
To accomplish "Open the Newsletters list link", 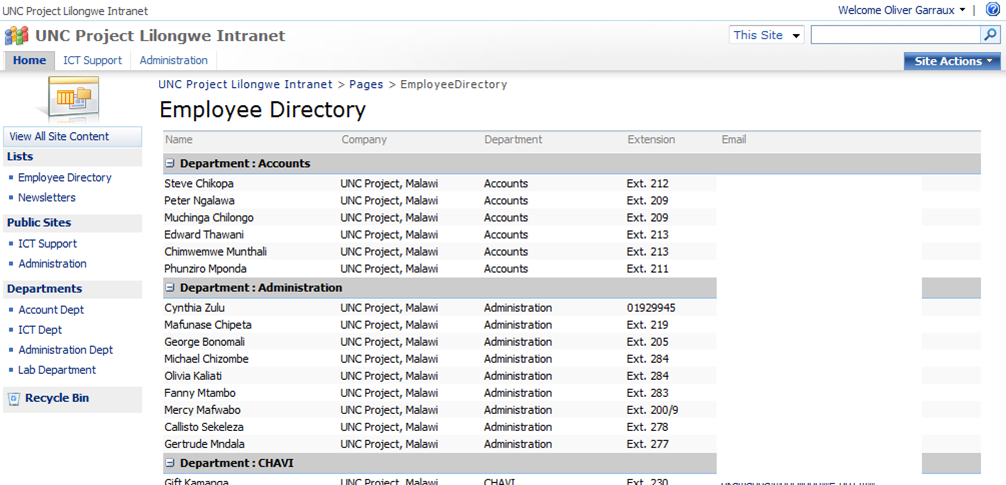I will point(47,198).
